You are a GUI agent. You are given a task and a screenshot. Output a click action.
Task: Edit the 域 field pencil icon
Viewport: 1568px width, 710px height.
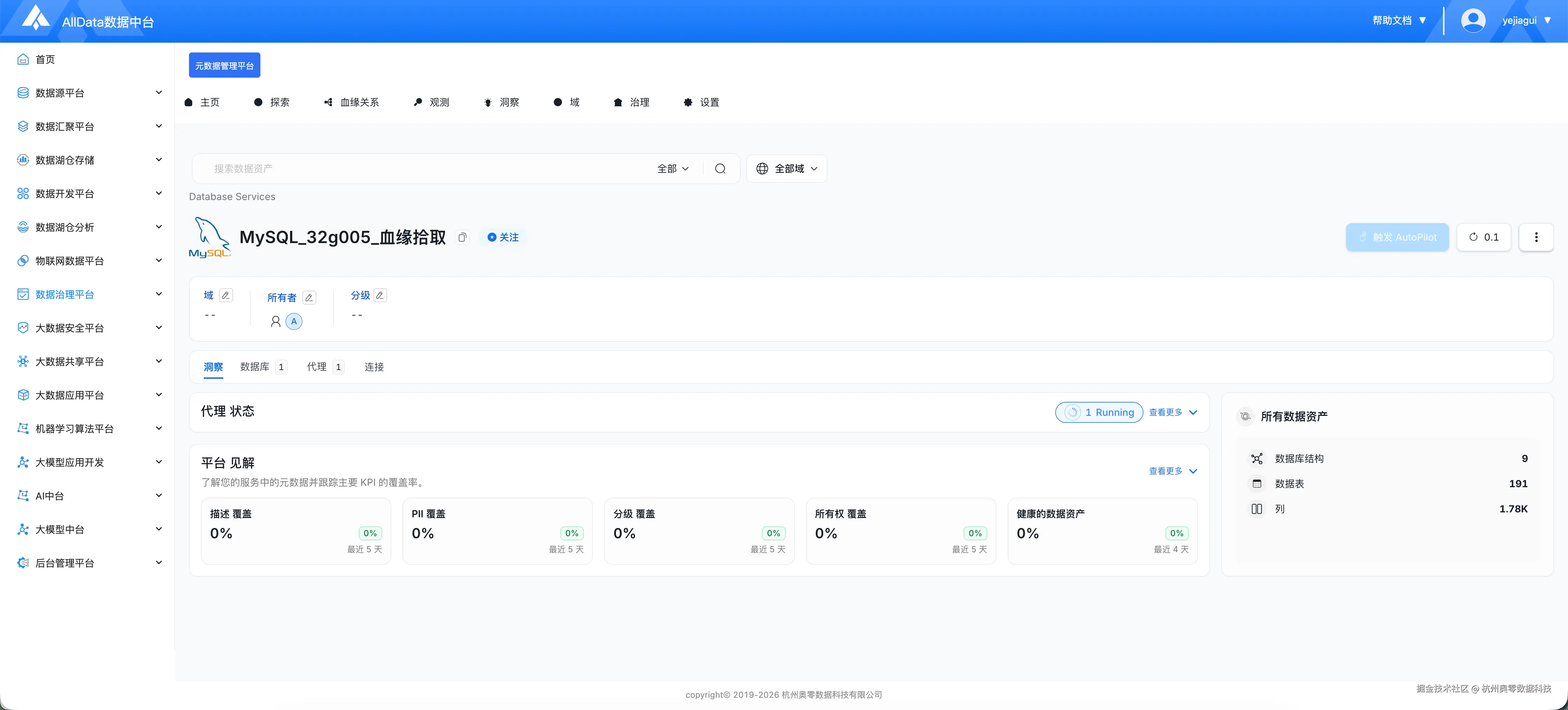[x=226, y=295]
